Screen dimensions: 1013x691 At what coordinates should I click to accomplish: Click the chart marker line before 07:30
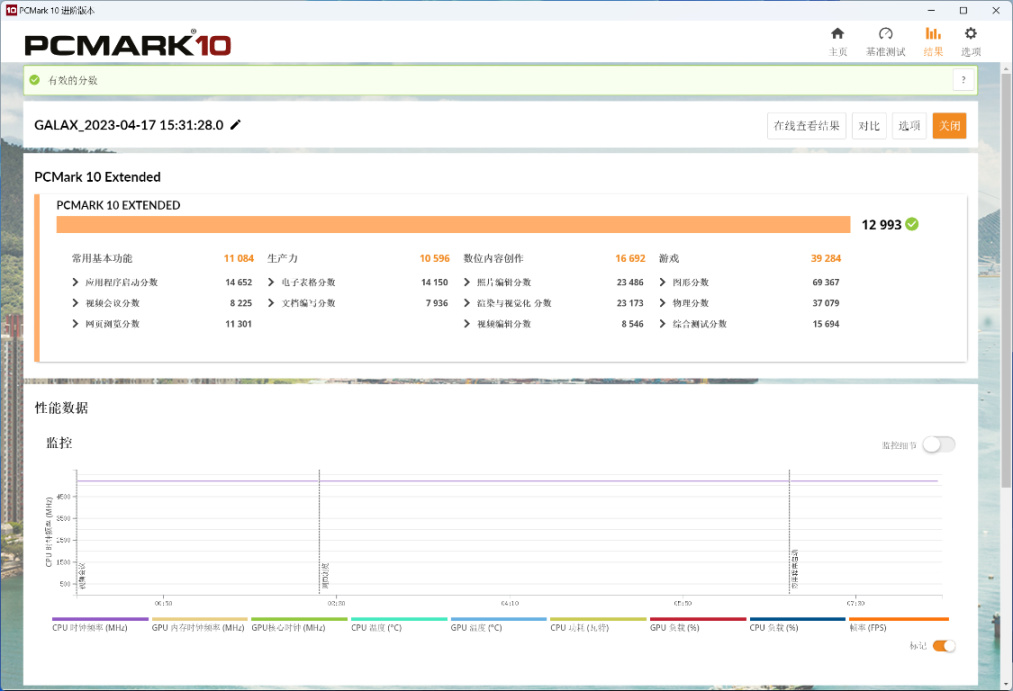[x=789, y=531]
